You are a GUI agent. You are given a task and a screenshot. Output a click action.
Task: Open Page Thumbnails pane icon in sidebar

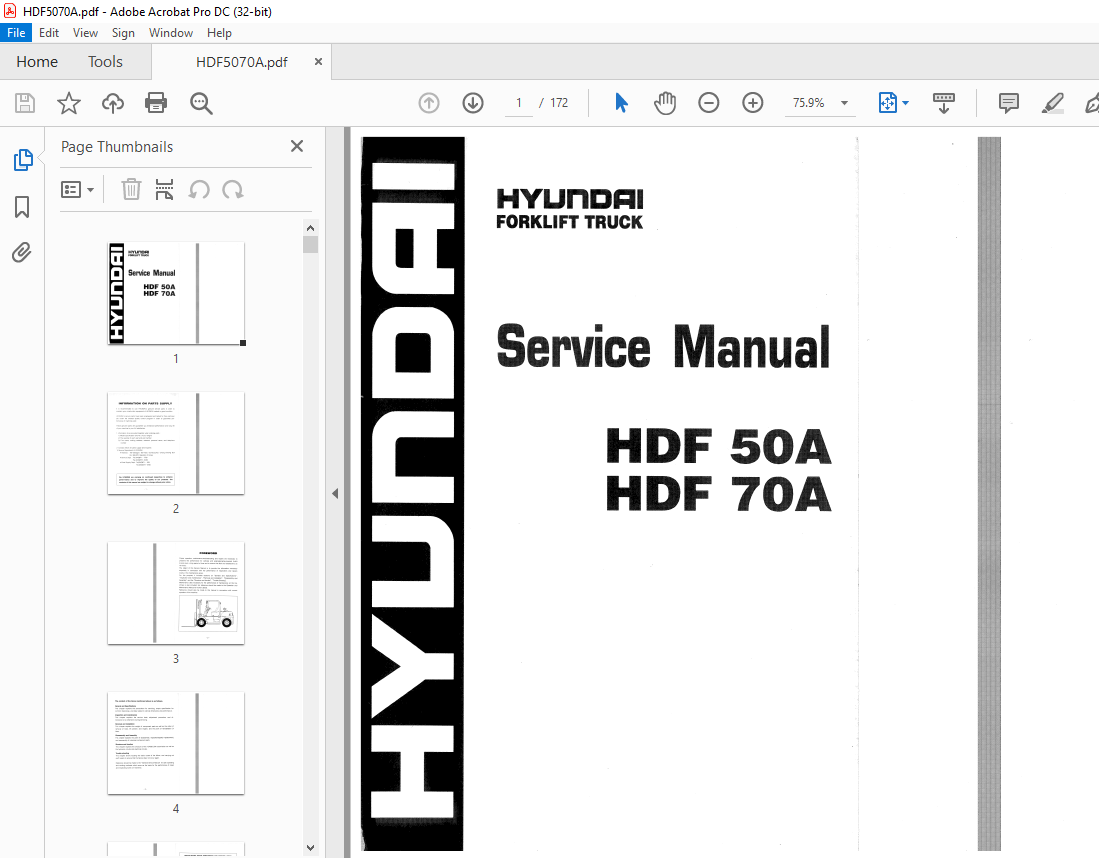pyautogui.click(x=22, y=160)
